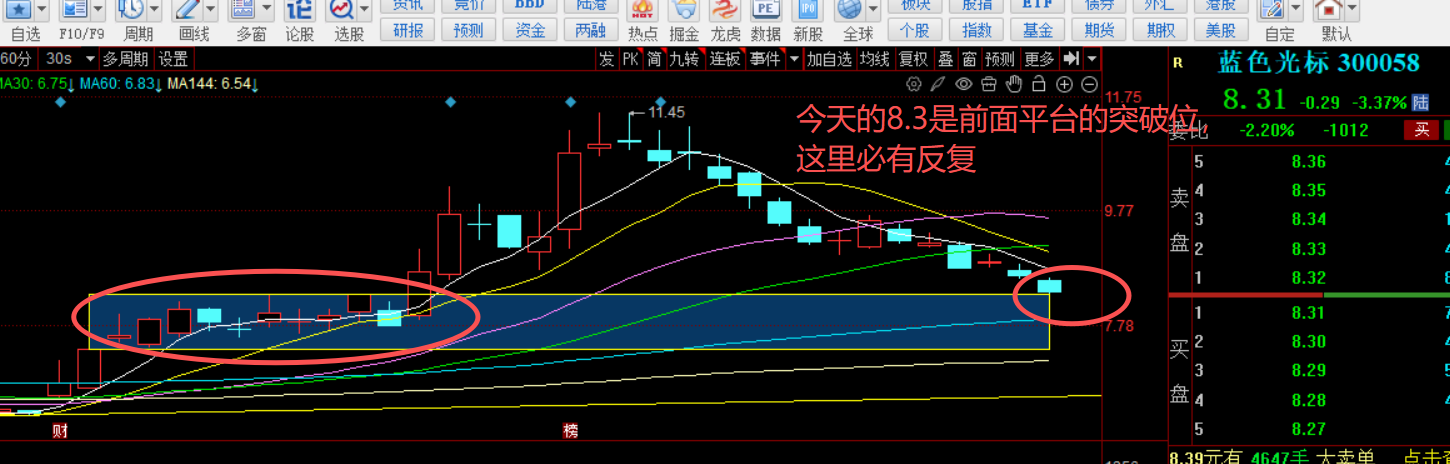Expand the dropdown arrow beside F10/F9

click(97, 9)
